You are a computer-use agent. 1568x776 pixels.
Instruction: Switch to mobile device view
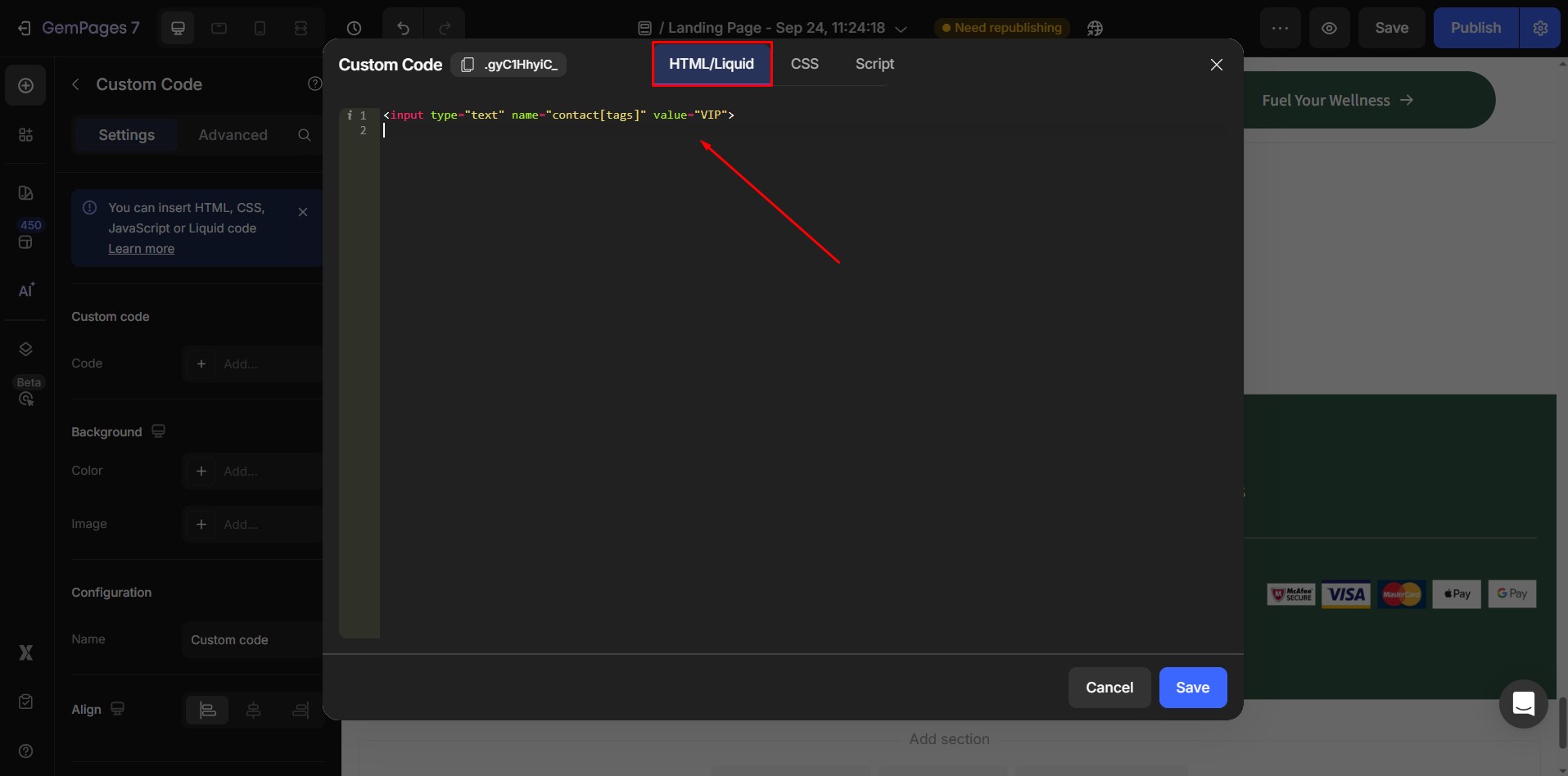(x=260, y=28)
